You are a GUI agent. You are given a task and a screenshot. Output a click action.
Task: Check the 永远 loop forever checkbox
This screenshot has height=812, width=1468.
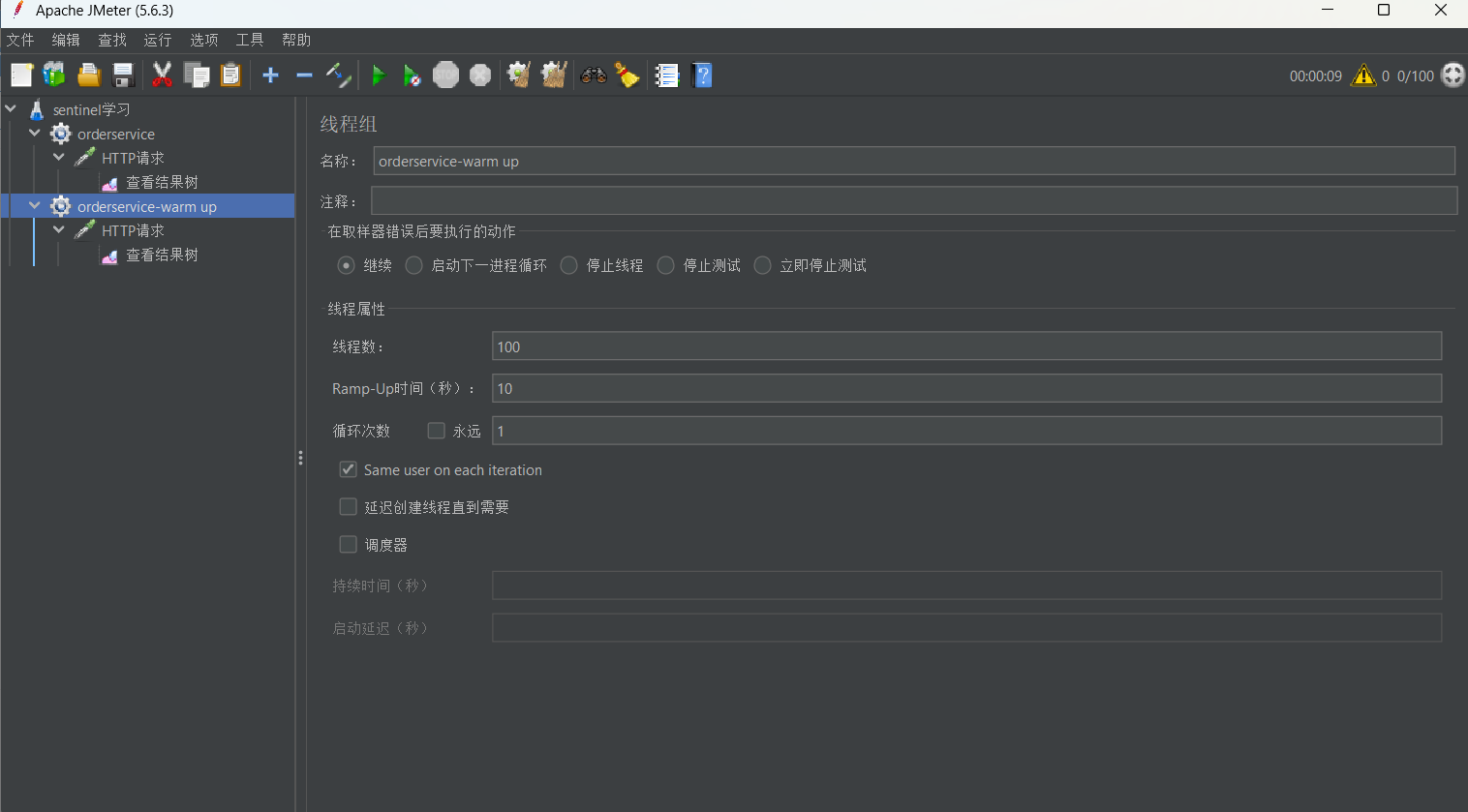click(x=437, y=431)
